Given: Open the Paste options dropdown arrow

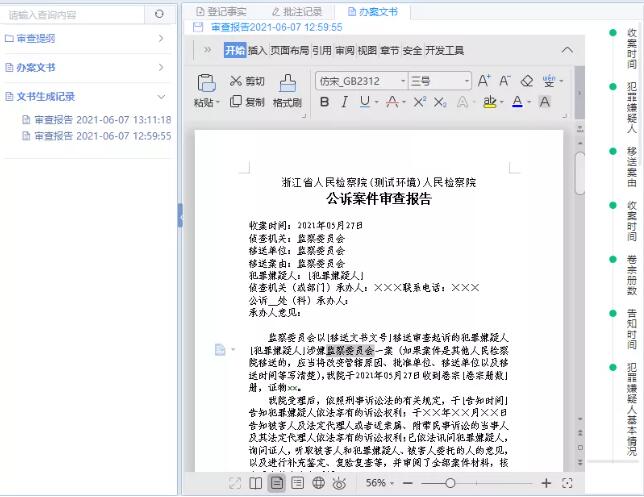Looking at the screenshot, I should pos(218,102).
